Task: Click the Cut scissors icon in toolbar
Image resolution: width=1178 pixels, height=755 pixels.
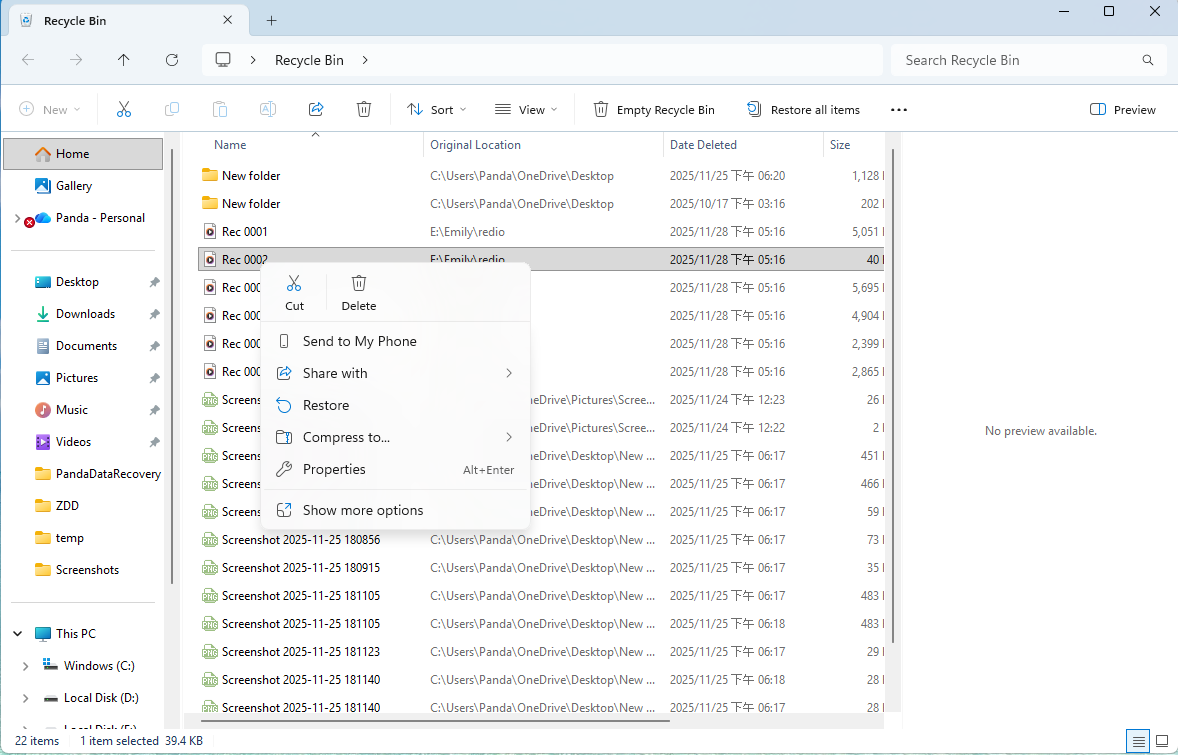Action: [124, 110]
